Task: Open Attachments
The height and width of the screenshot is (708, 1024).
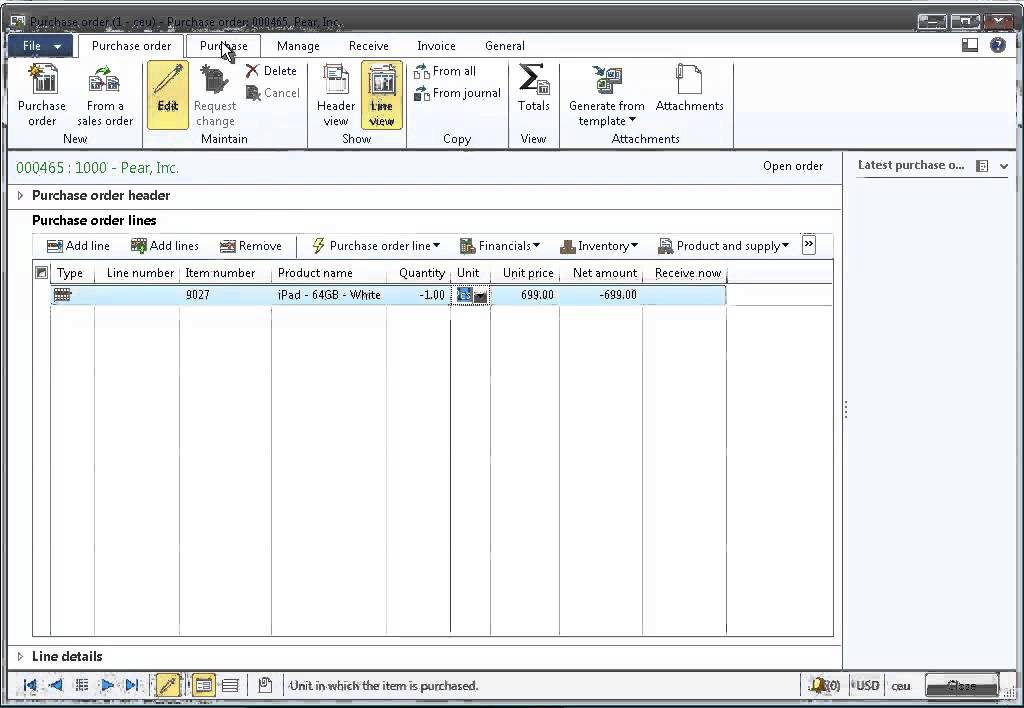Action: pyautogui.click(x=689, y=88)
